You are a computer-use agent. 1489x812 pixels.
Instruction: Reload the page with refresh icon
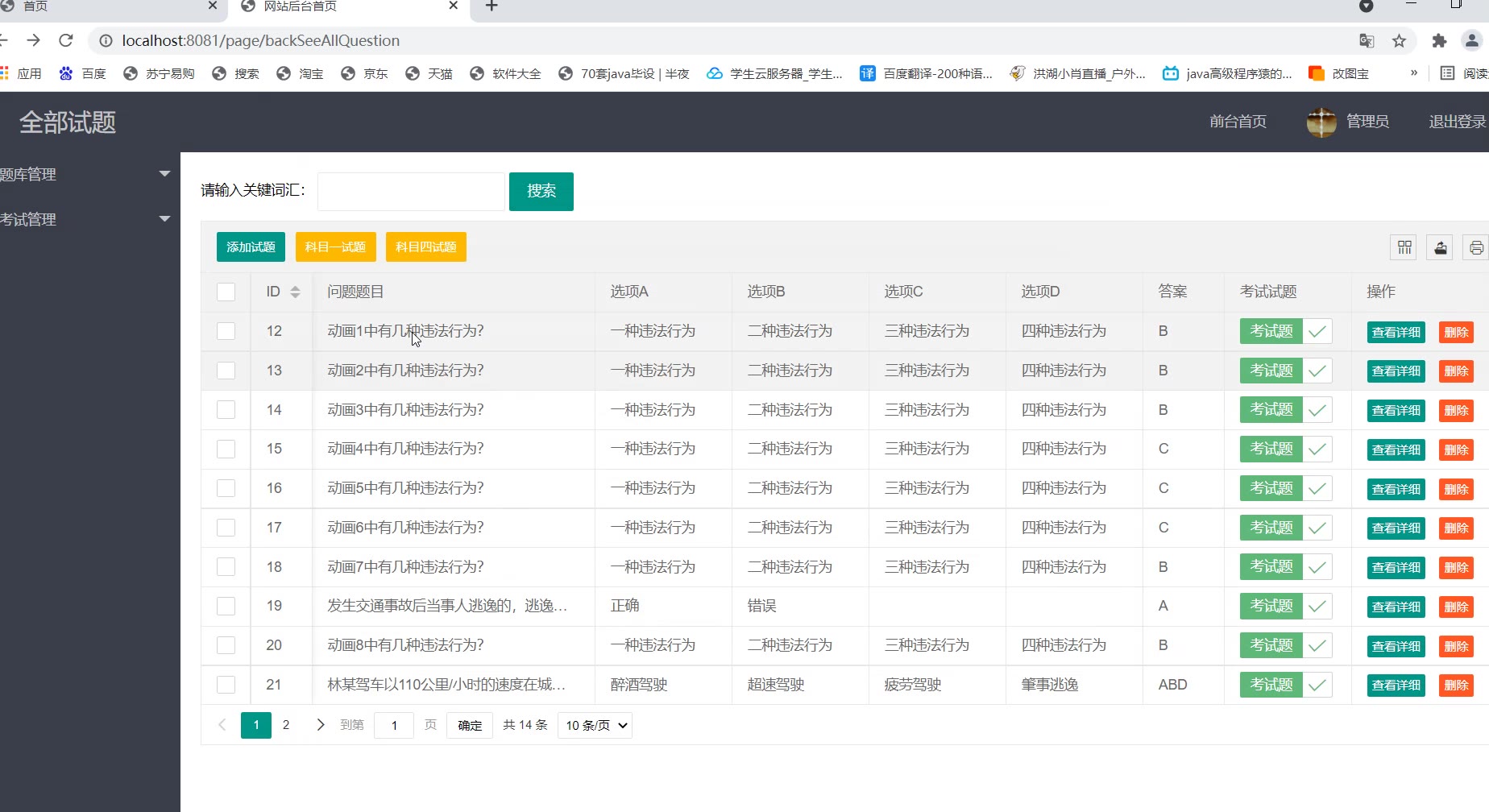click(66, 40)
